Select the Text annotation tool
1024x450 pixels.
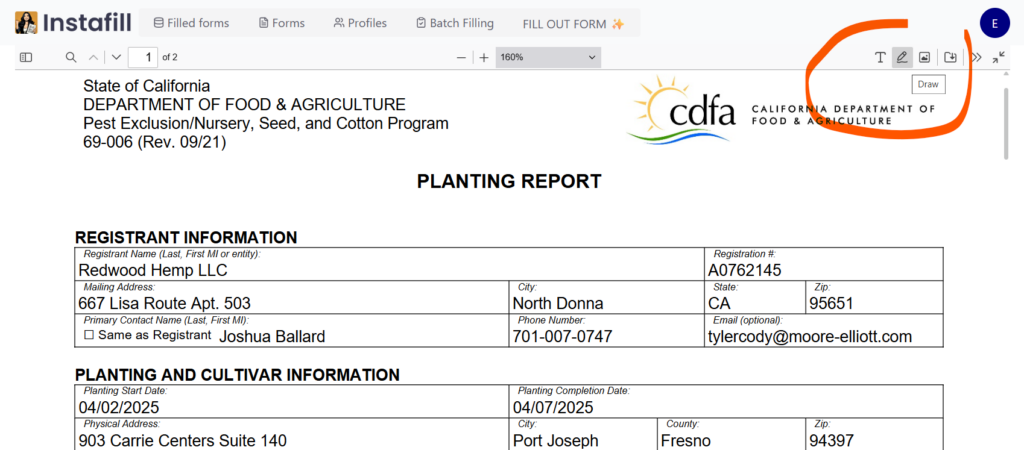pos(880,57)
